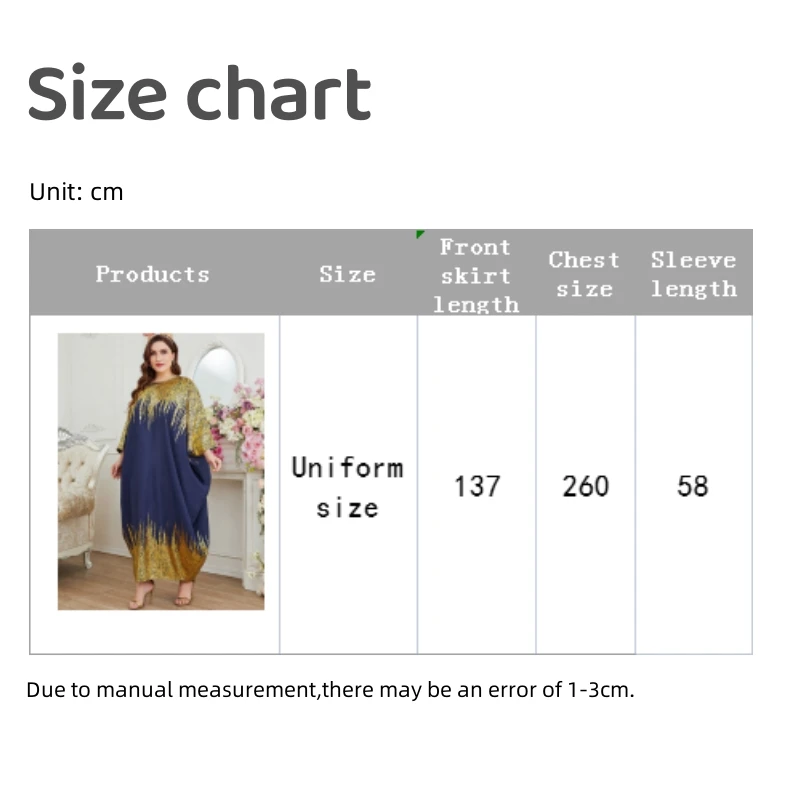Select the Uniform size cell
The width and height of the screenshot is (800, 800).
point(347,487)
